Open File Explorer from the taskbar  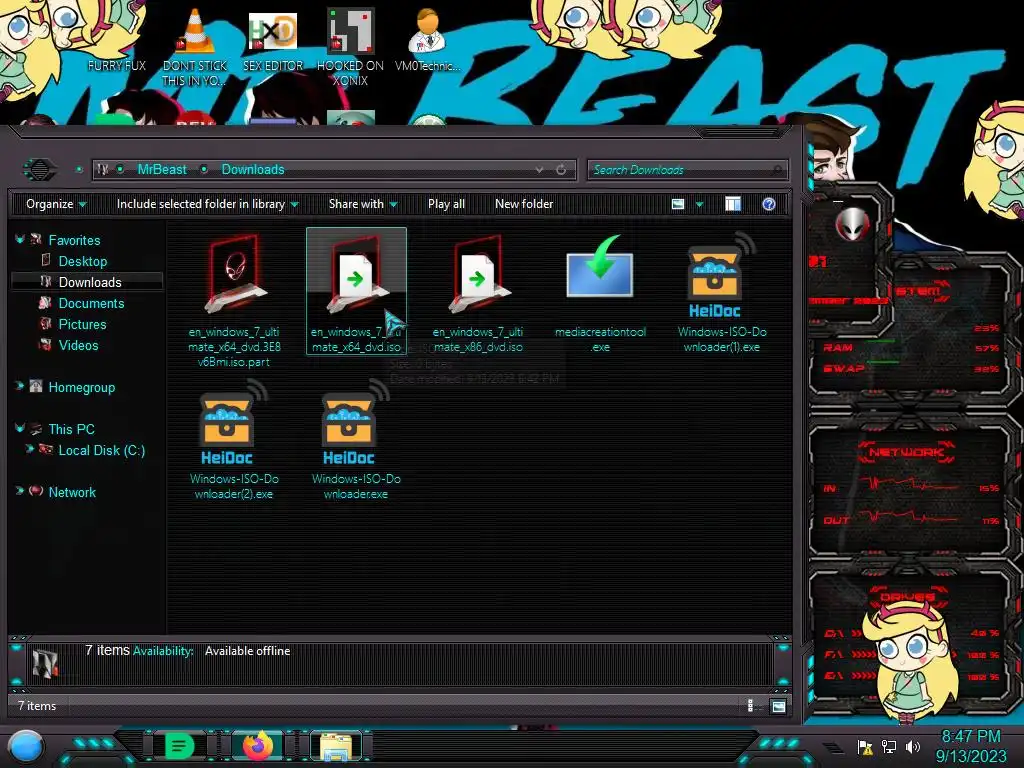click(x=336, y=746)
